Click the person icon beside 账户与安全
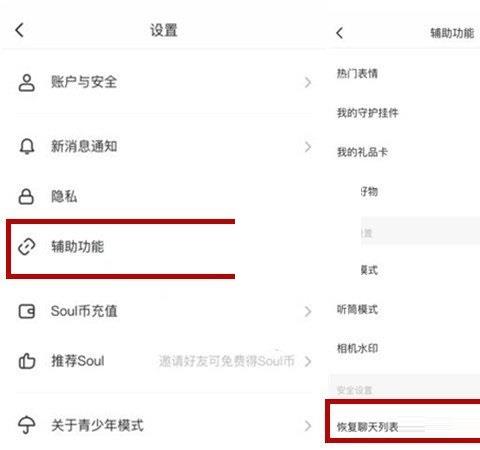The image size is (480, 450). (27, 83)
